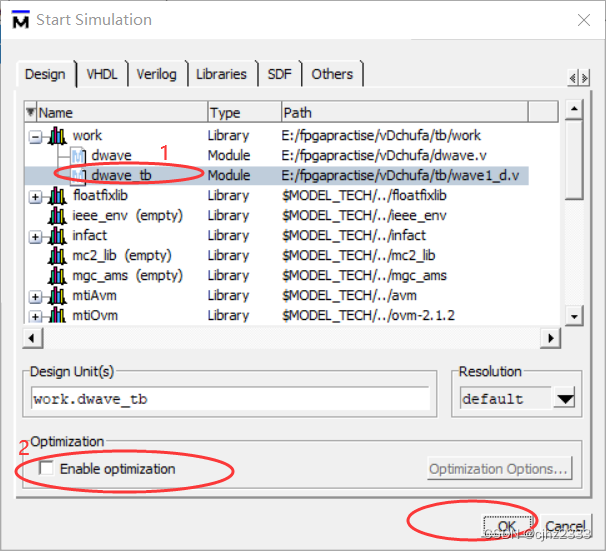The image size is (606, 551).
Task: Switch to the Design tab
Action: coord(45,74)
